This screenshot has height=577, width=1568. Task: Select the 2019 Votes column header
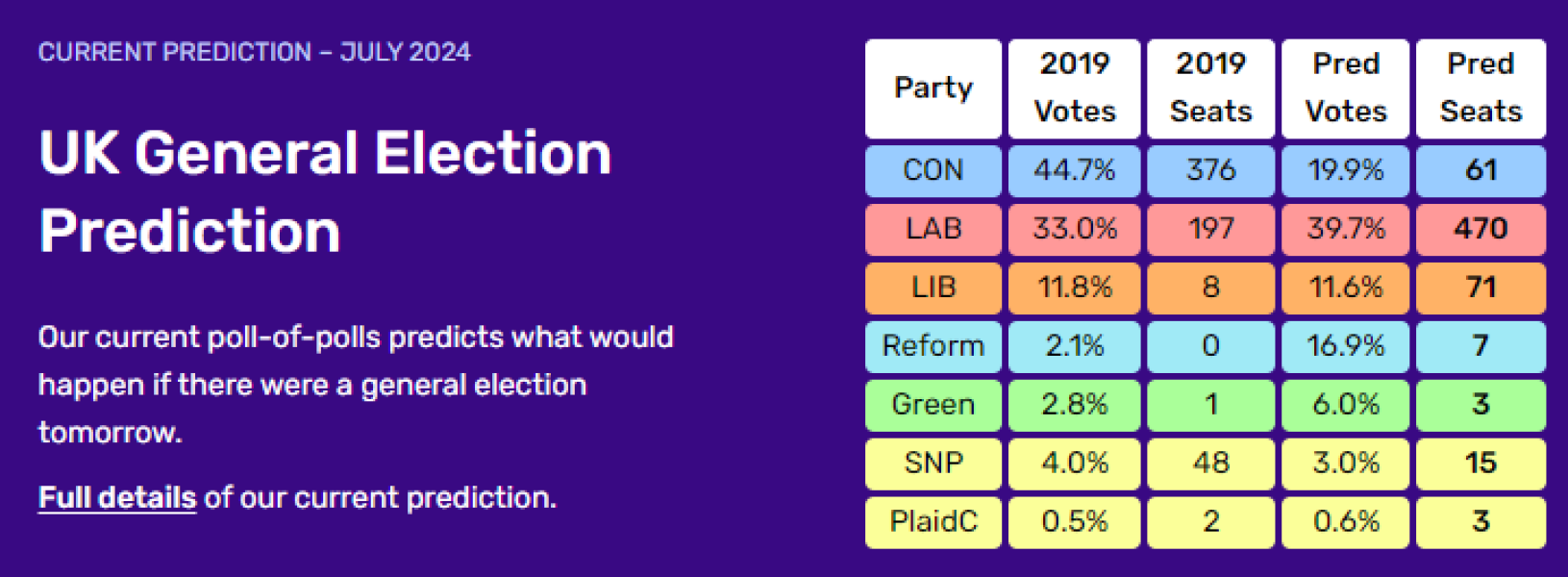tap(1074, 88)
